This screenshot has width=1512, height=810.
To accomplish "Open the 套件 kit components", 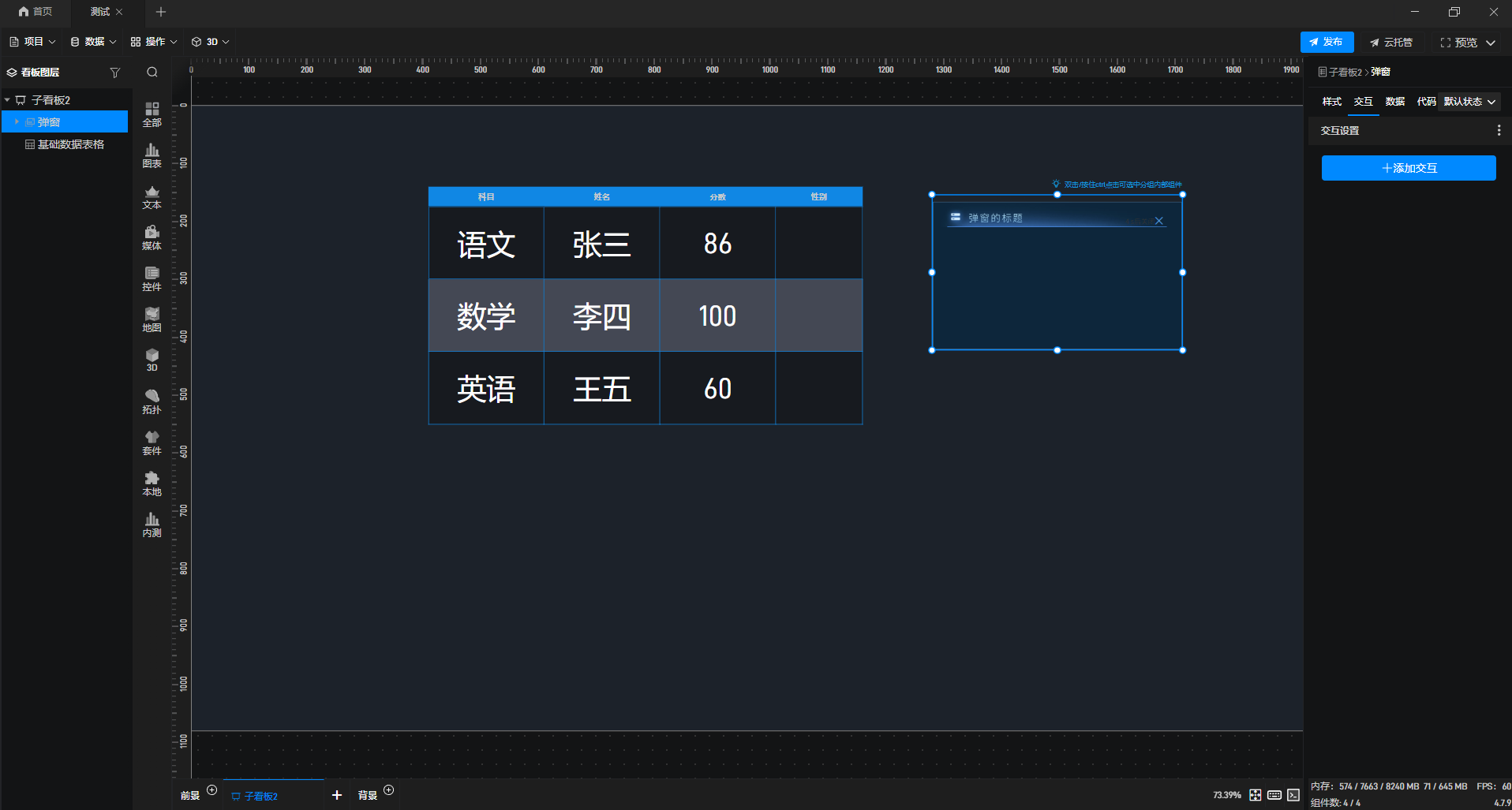I will click(152, 442).
